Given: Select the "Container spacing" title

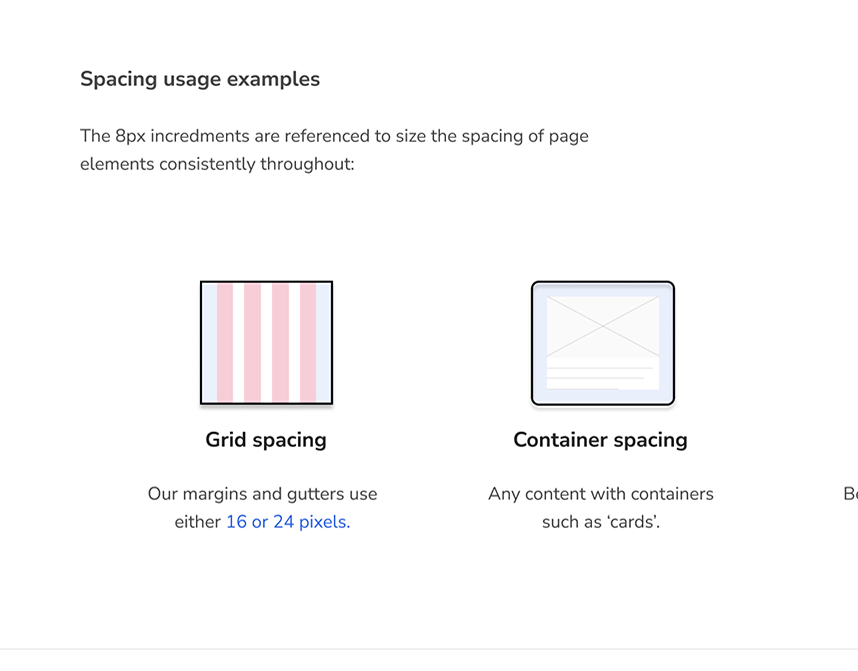Looking at the screenshot, I should [x=600, y=440].
